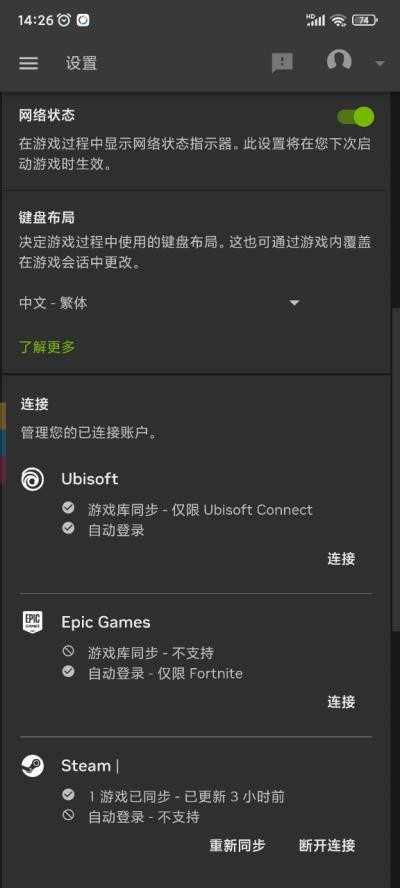Open the 了解更多 link
400x888 pixels.
tap(47, 347)
